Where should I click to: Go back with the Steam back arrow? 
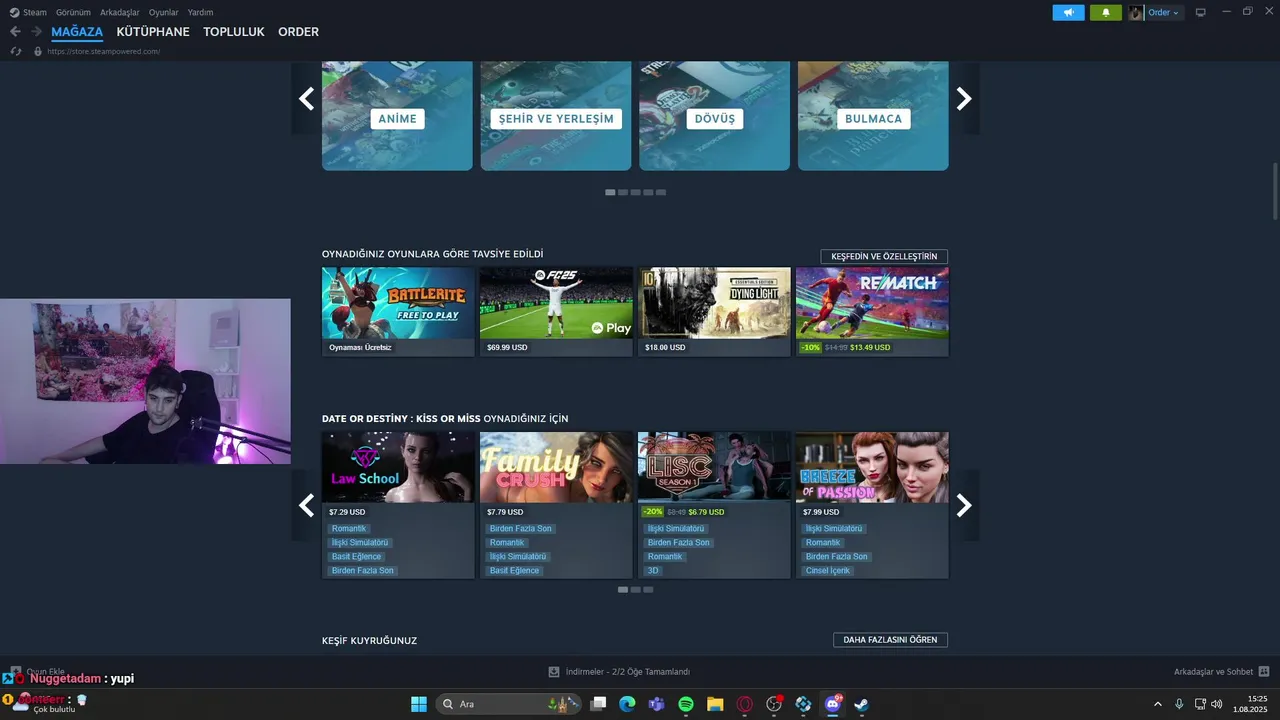(x=15, y=32)
